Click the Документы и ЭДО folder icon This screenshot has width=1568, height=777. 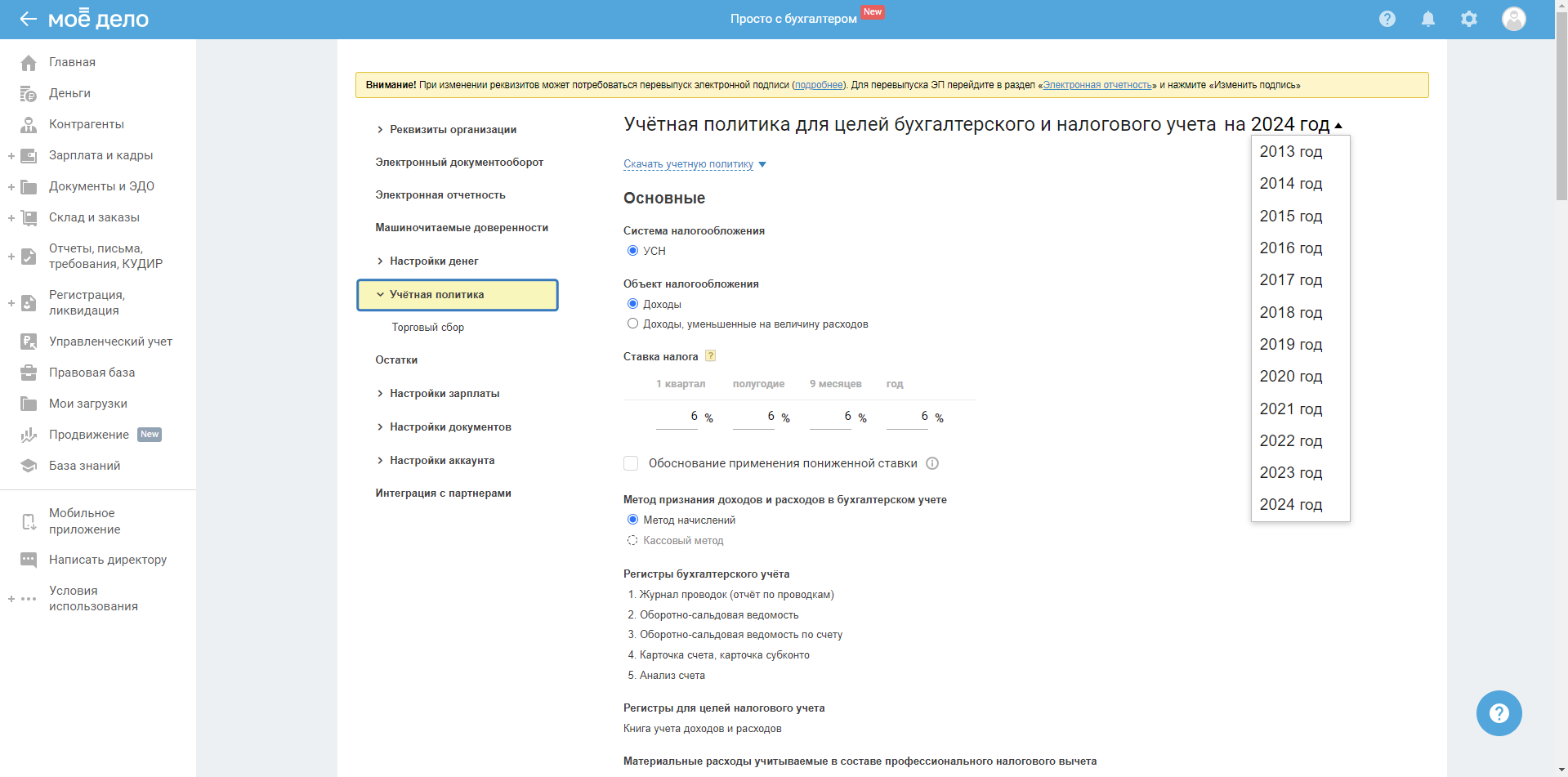tap(29, 187)
